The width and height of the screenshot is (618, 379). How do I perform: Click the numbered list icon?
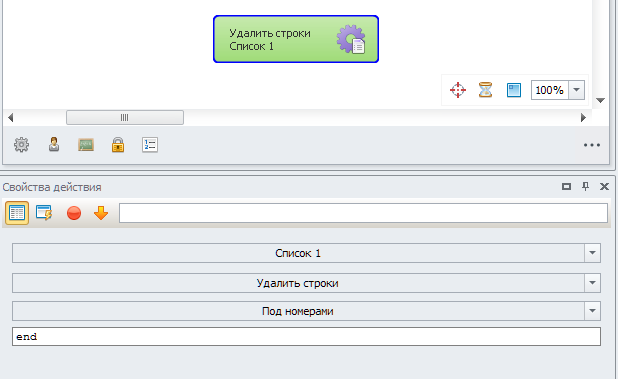tap(150, 145)
